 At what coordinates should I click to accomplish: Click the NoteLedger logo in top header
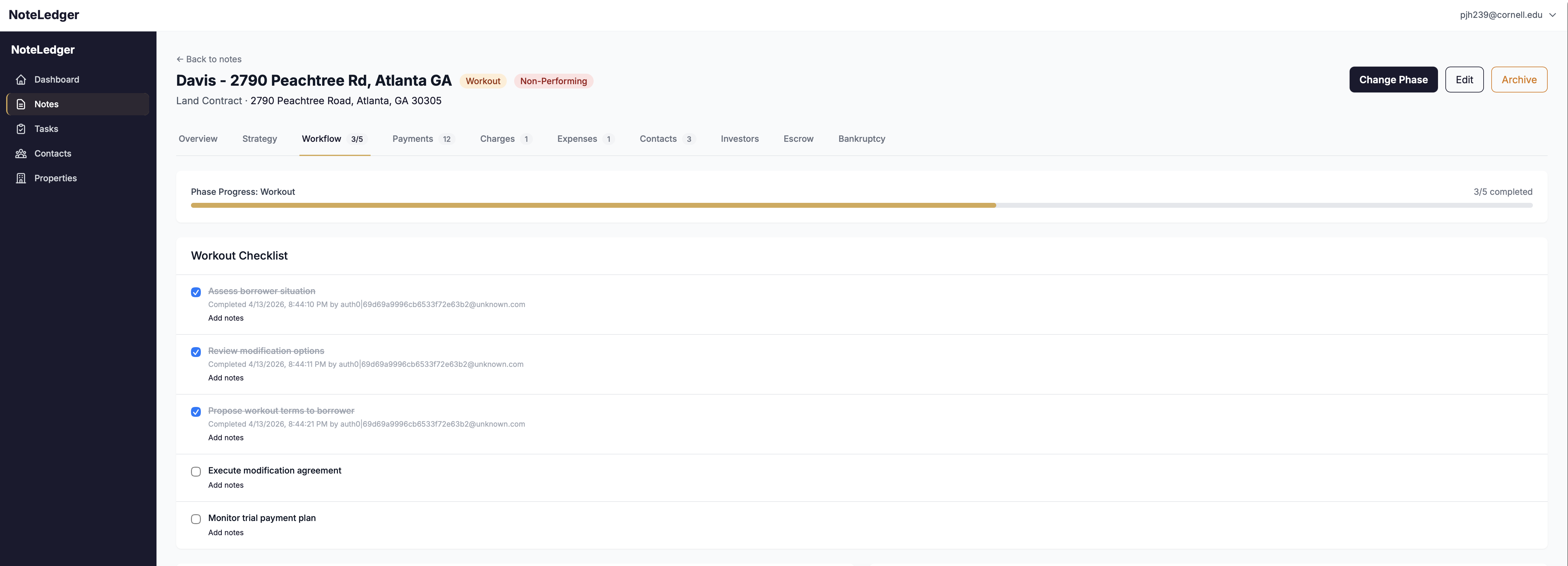pos(44,14)
